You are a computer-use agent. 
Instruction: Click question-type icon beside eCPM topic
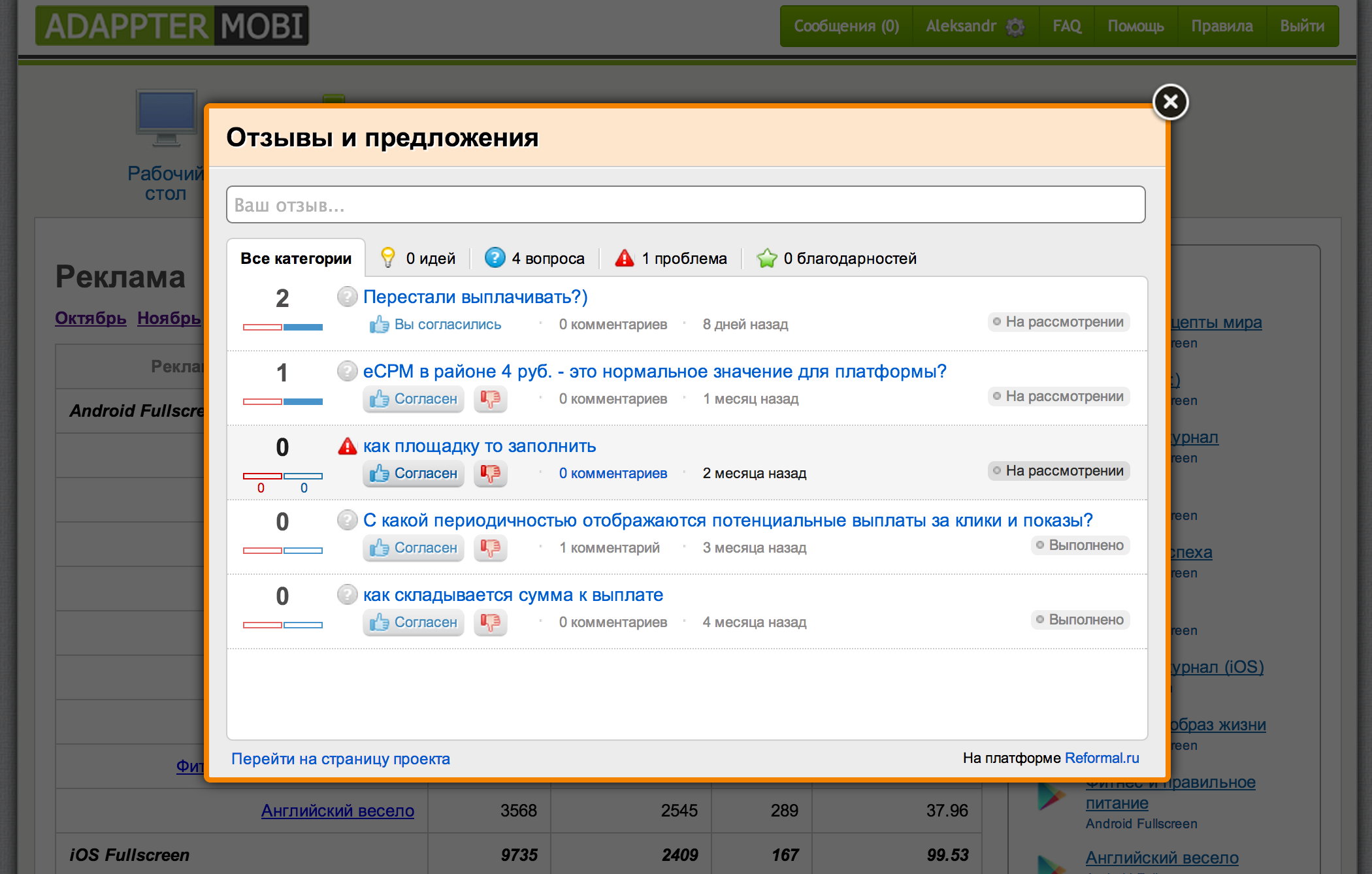[347, 371]
